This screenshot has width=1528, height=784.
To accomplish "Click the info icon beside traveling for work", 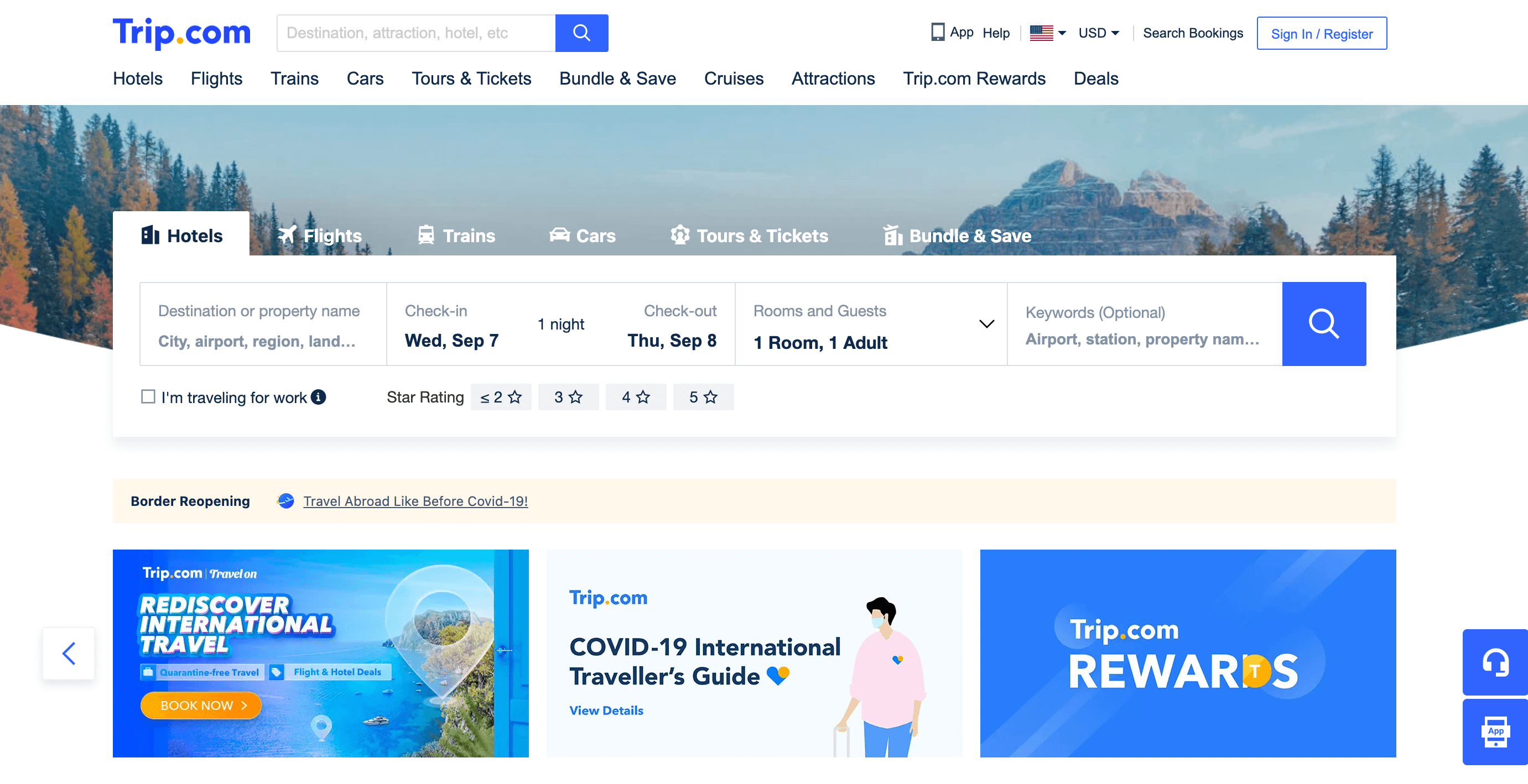I will (319, 397).
